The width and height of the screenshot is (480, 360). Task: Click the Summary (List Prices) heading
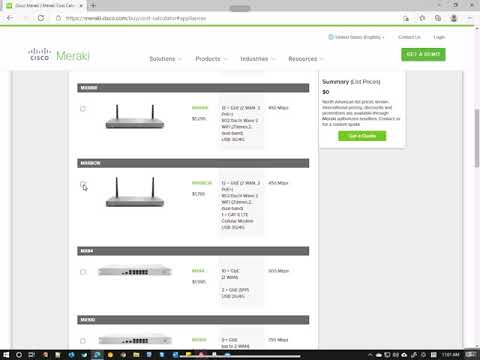(x=351, y=82)
